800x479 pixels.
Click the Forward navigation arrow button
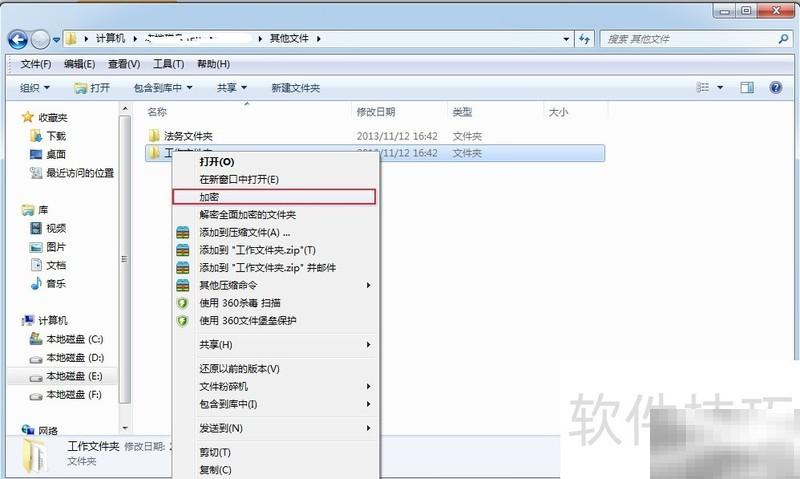tap(40, 39)
